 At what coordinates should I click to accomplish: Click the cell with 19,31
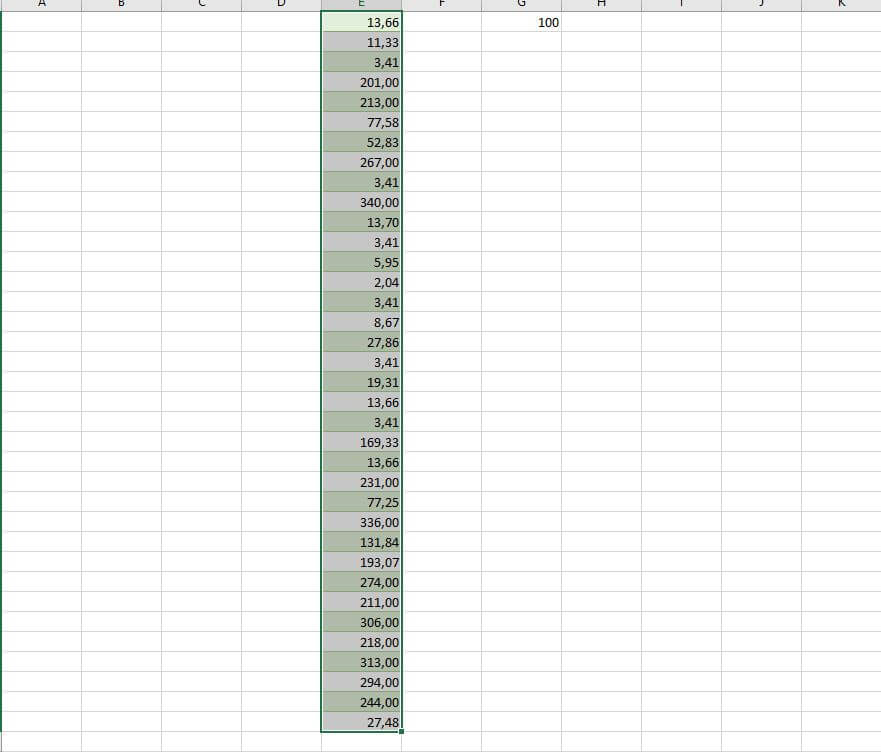tap(361, 382)
